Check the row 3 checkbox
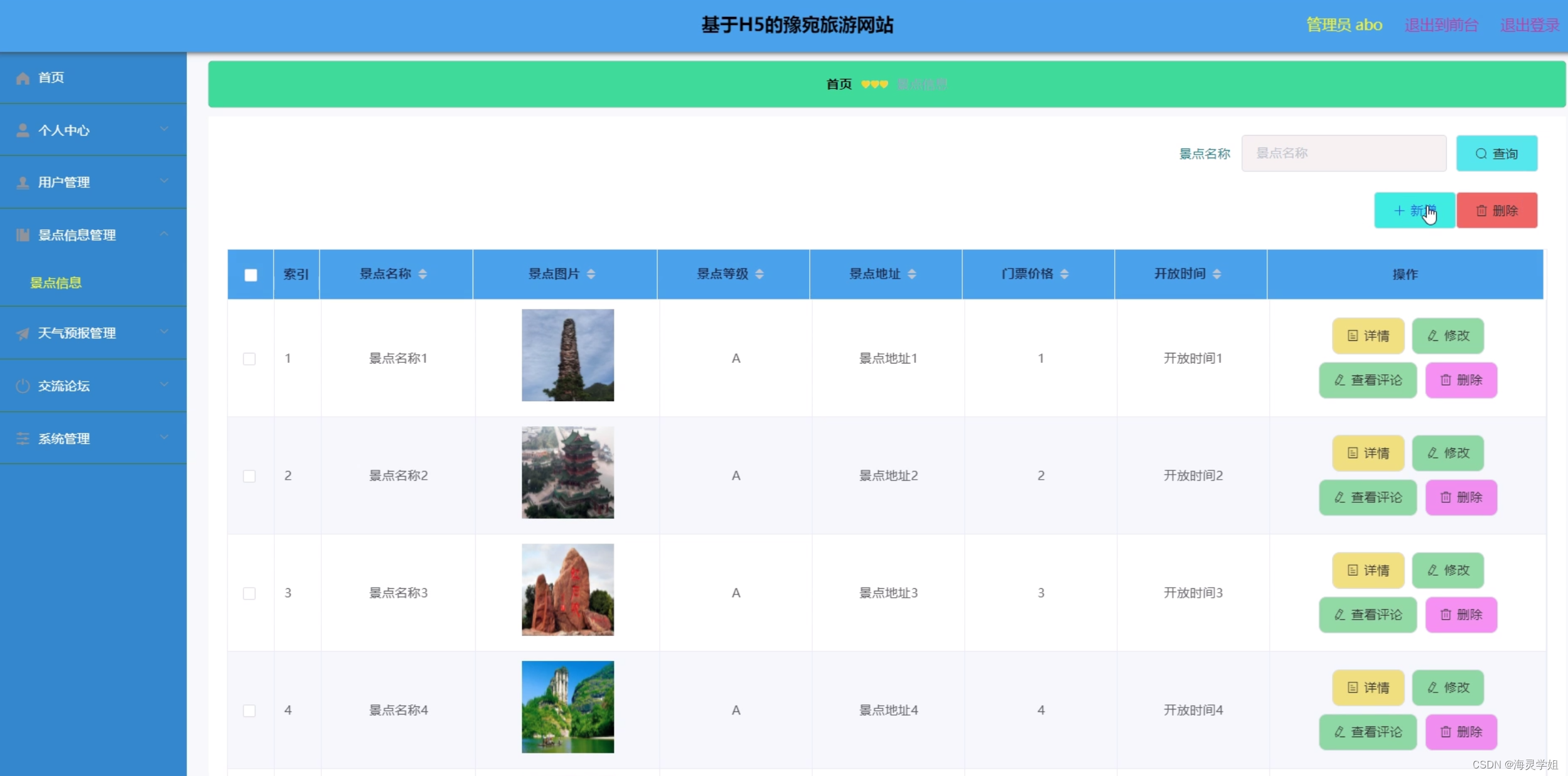The height and width of the screenshot is (776, 1568). click(x=249, y=593)
